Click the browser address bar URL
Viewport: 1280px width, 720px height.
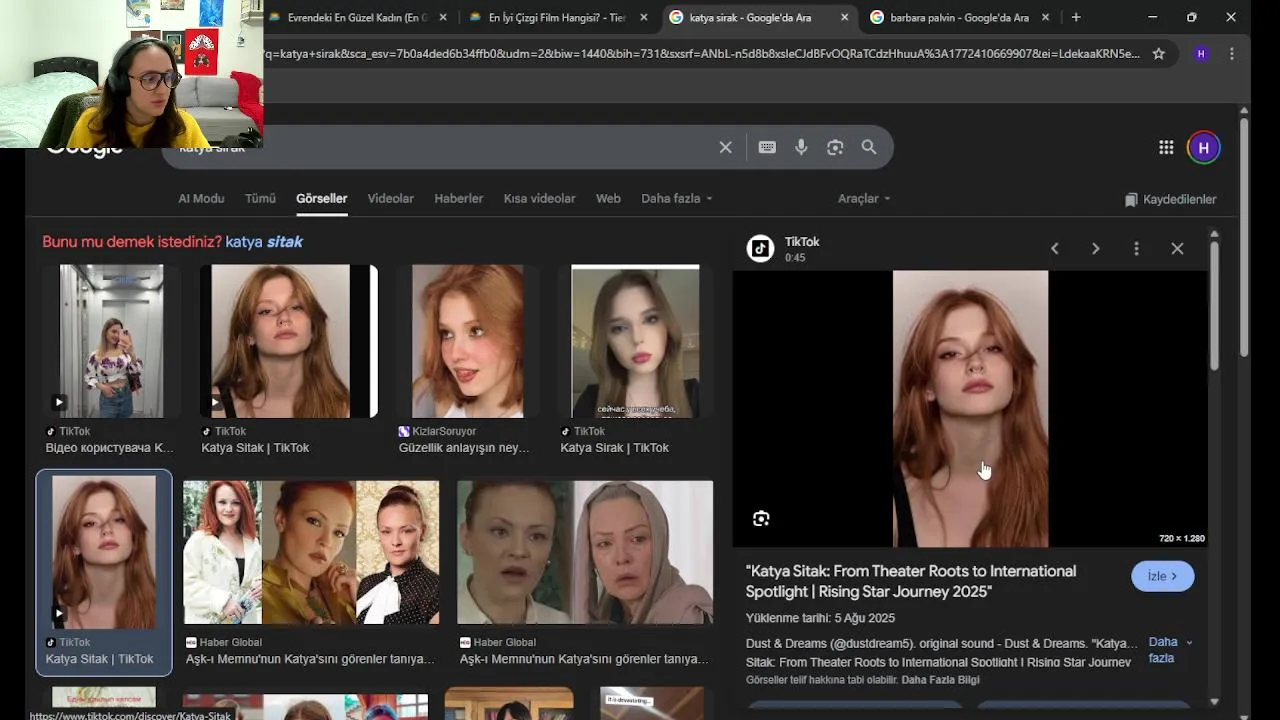[x=700, y=54]
